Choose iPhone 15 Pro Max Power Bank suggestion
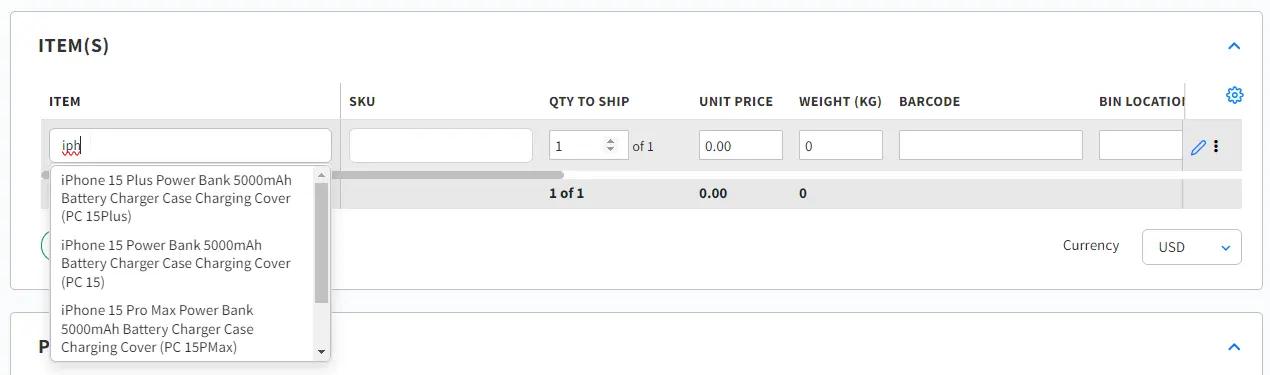The width and height of the screenshot is (1270, 375). (181, 329)
